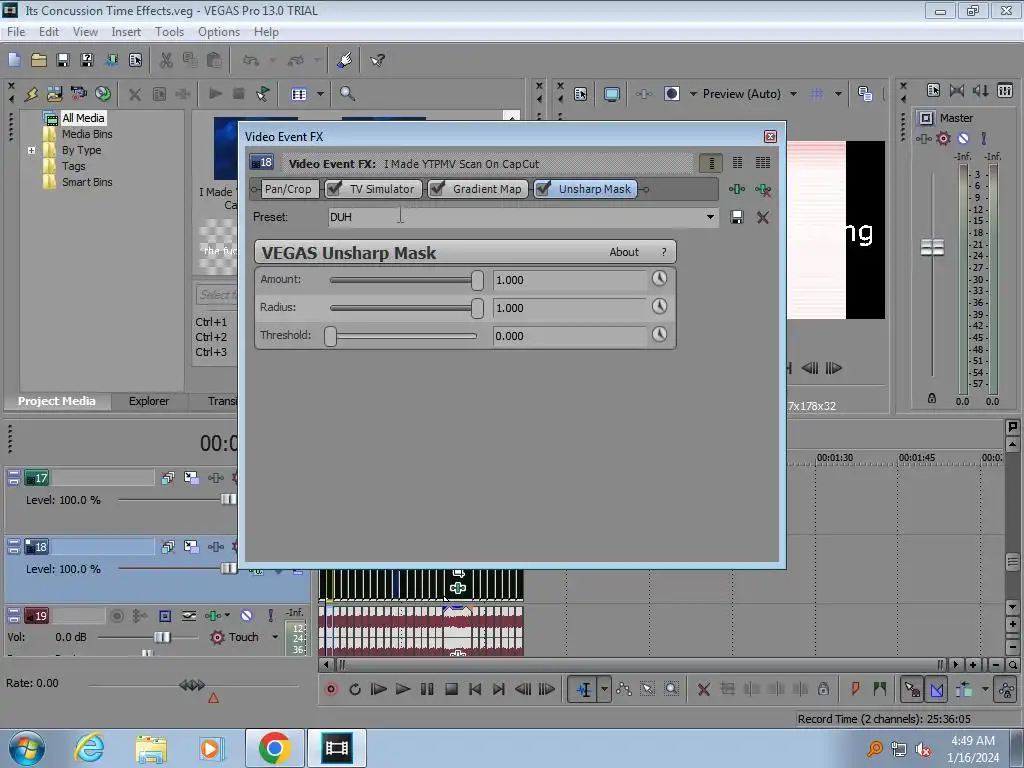Open Master FX gear icon
The image size is (1024, 768).
pyautogui.click(x=943, y=138)
